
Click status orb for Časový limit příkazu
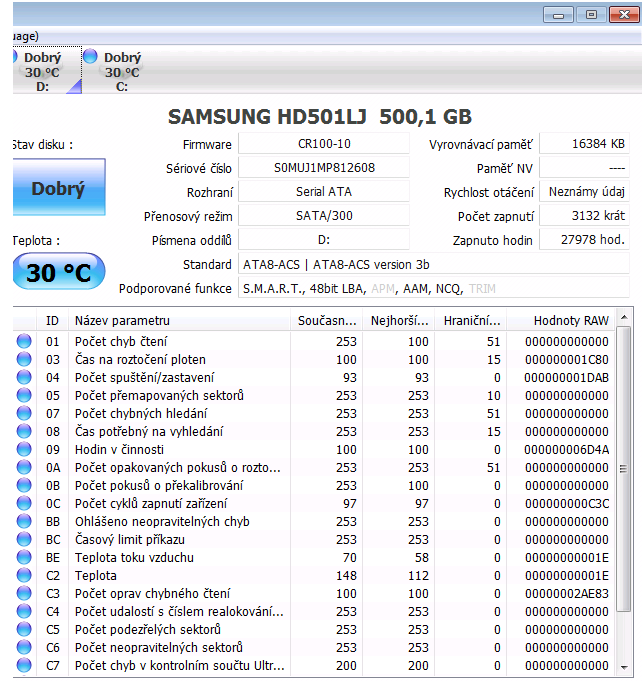(x=24, y=539)
